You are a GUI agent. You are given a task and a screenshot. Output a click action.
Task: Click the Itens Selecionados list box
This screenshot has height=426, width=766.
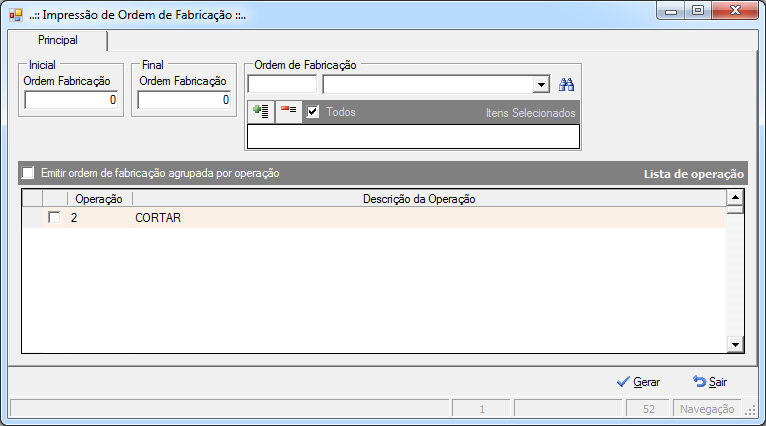pos(413,136)
